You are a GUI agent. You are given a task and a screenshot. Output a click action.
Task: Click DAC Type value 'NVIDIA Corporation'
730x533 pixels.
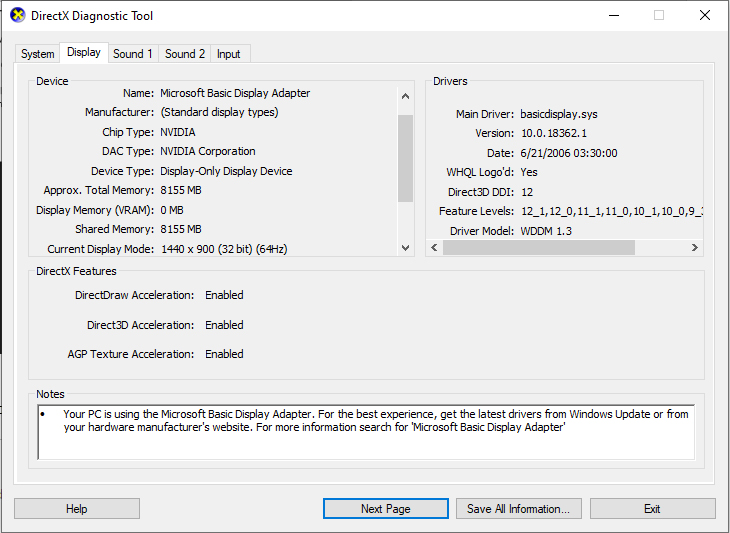click(208, 151)
